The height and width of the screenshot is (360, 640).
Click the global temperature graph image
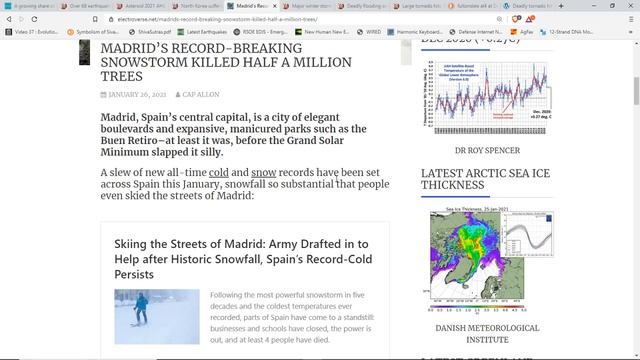click(x=487, y=98)
